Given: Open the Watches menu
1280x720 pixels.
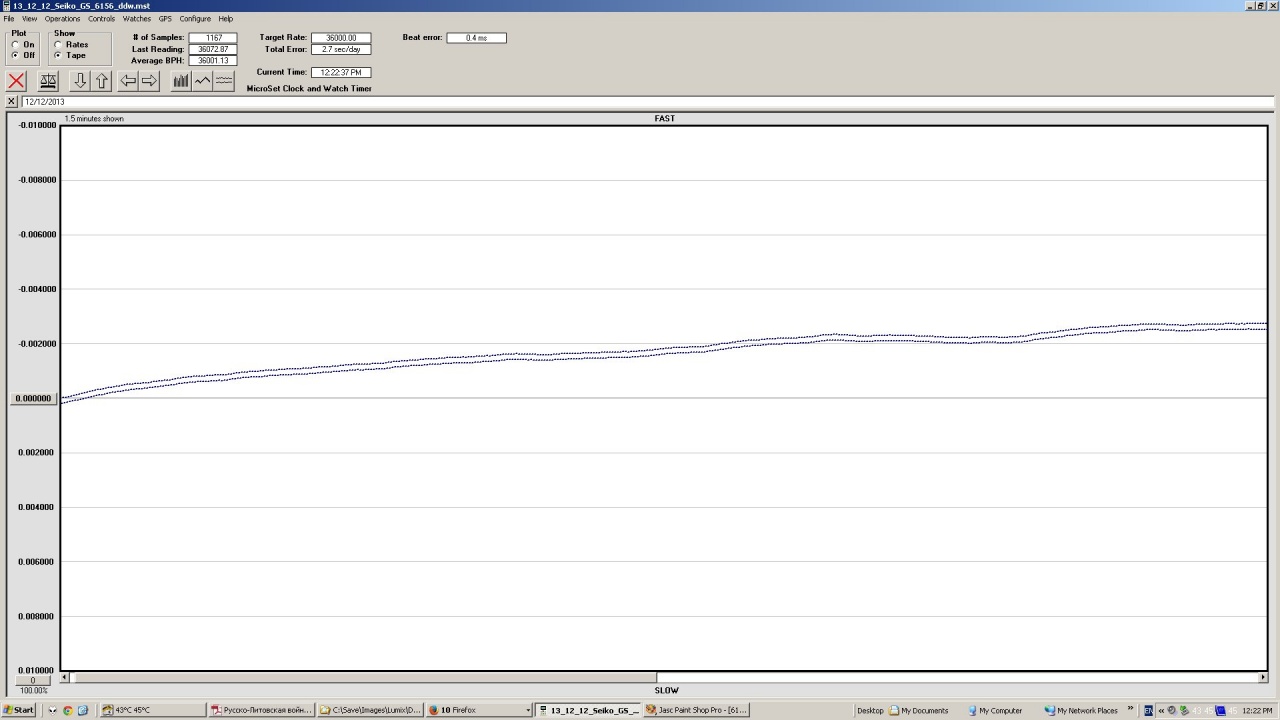Looking at the screenshot, I should [136, 19].
